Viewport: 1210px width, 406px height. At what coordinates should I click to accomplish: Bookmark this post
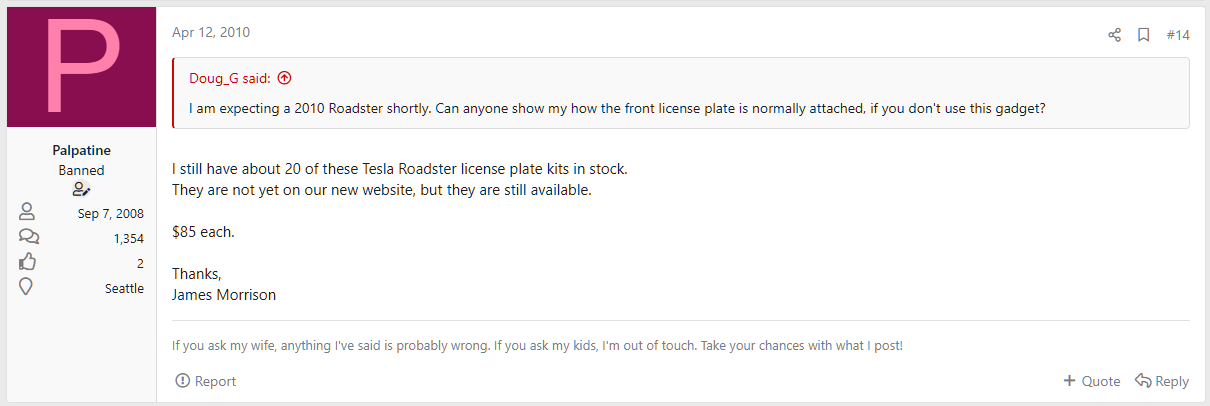(1143, 35)
